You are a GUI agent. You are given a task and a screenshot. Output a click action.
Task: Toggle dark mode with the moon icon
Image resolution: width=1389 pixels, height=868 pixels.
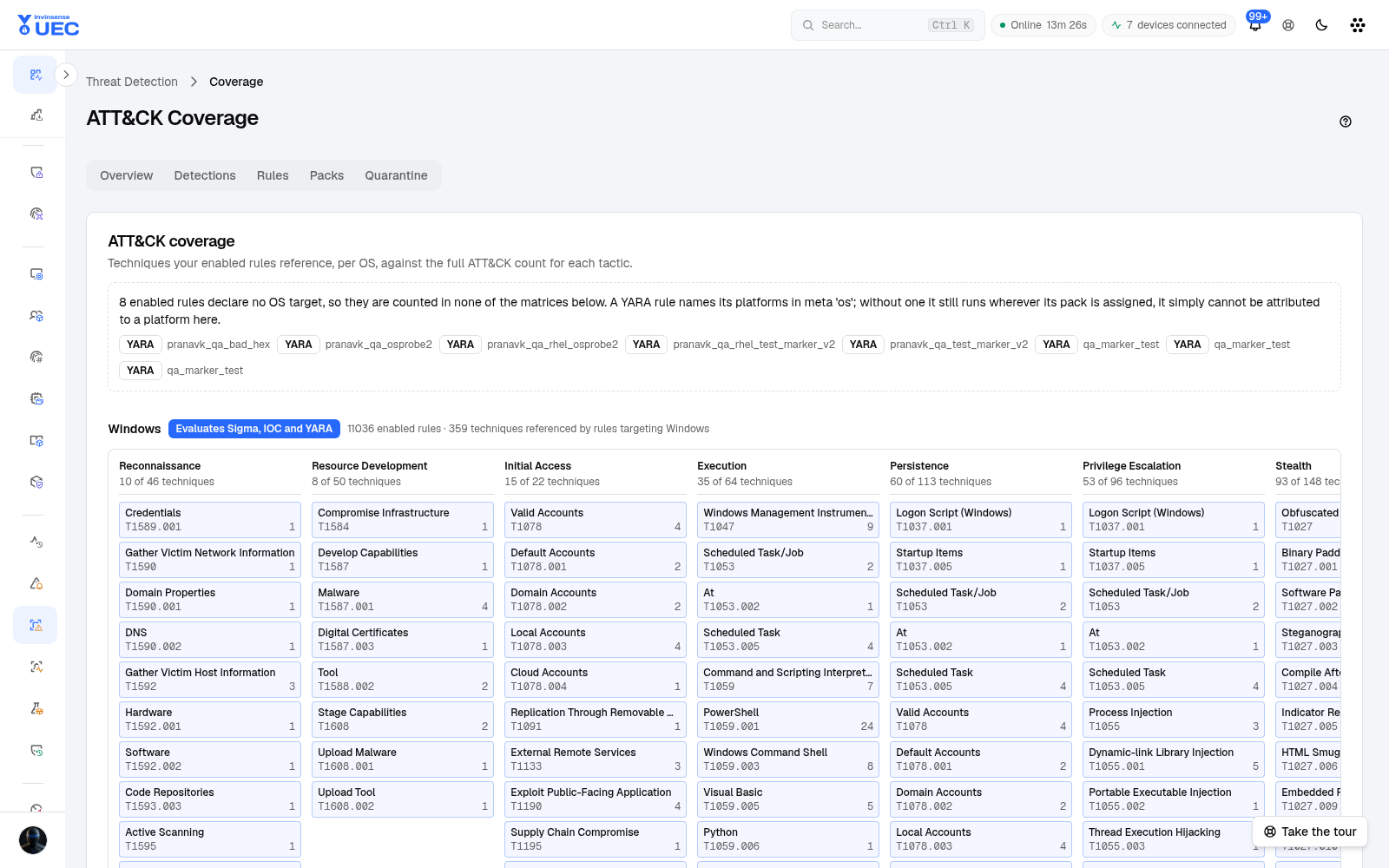point(1321,25)
